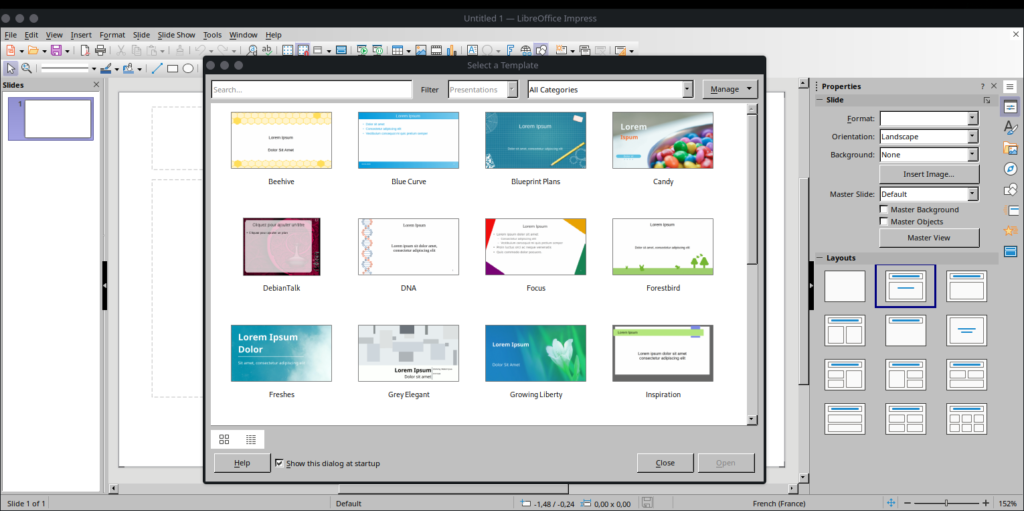The height and width of the screenshot is (511, 1024).
Task: Enable the Master Objects checkbox
Action: point(884,222)
